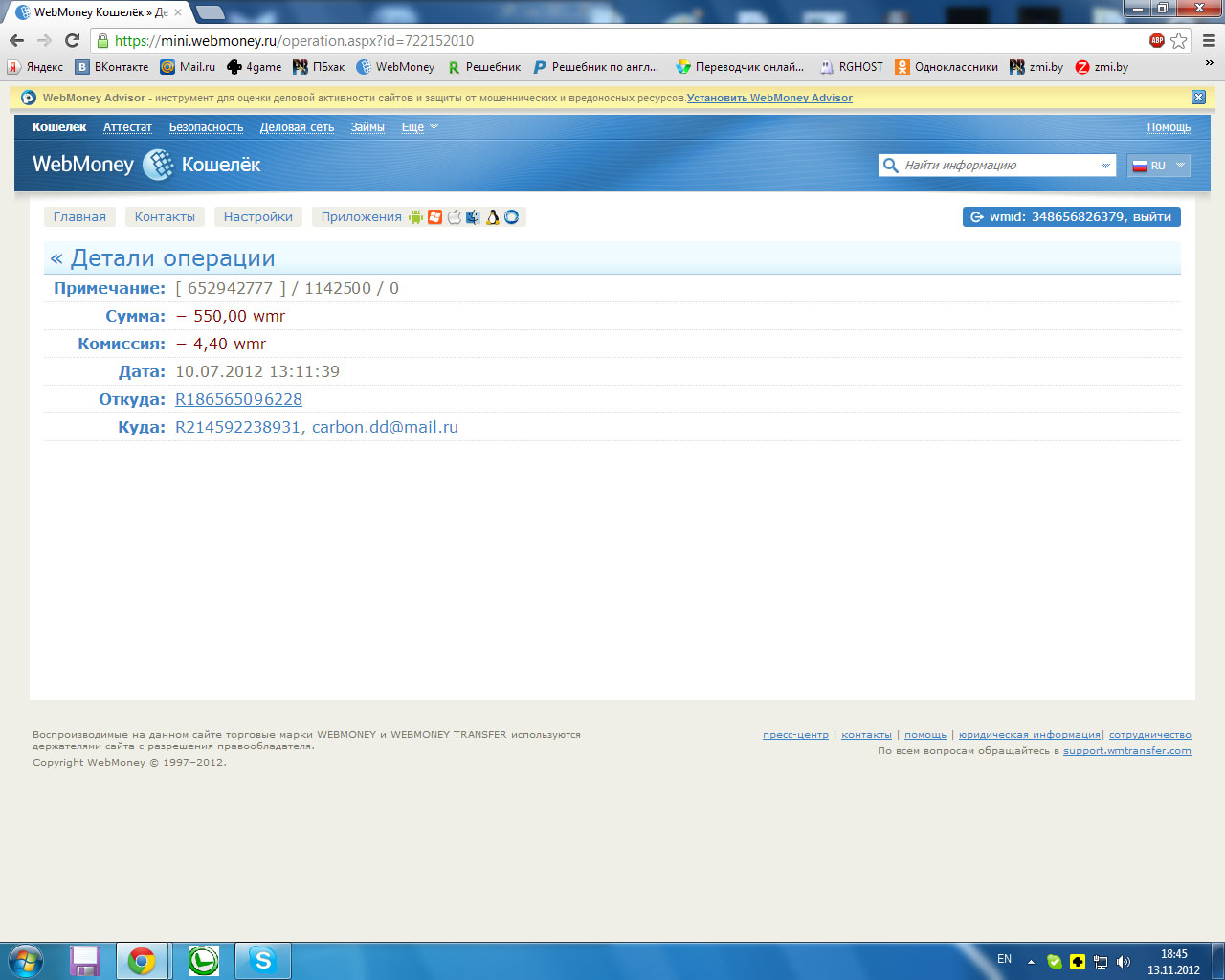
Task: Open the Переводчик онлайн bookmark
Action: point(740,67)
